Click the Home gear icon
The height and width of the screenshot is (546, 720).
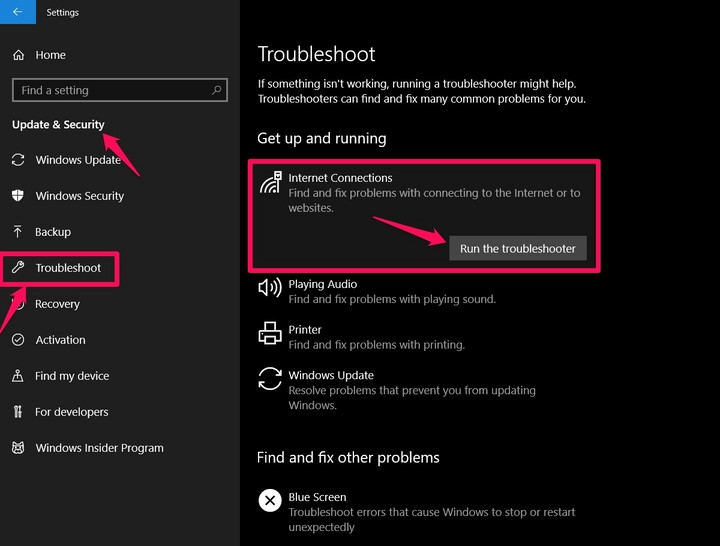(x=18, y=55)
